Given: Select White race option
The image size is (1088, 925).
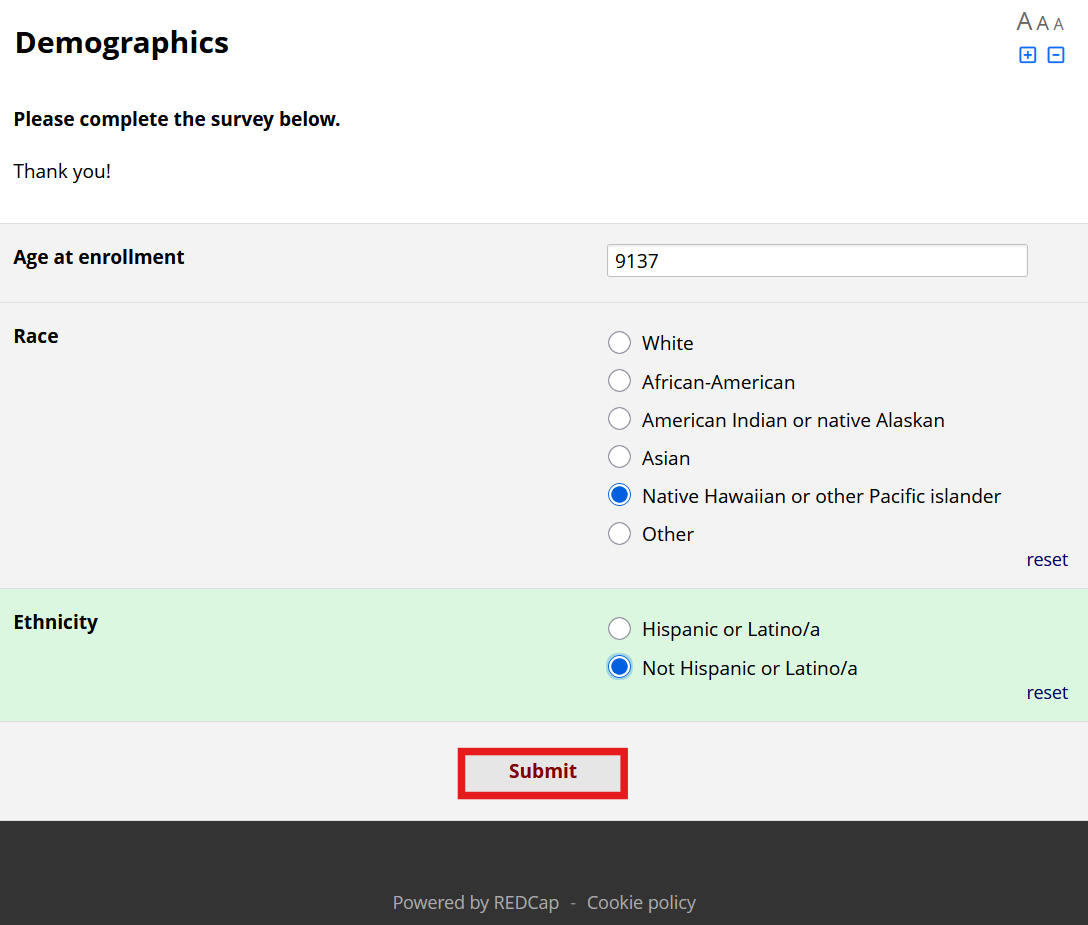Looking at the screenshot, I should coord(619,343).
